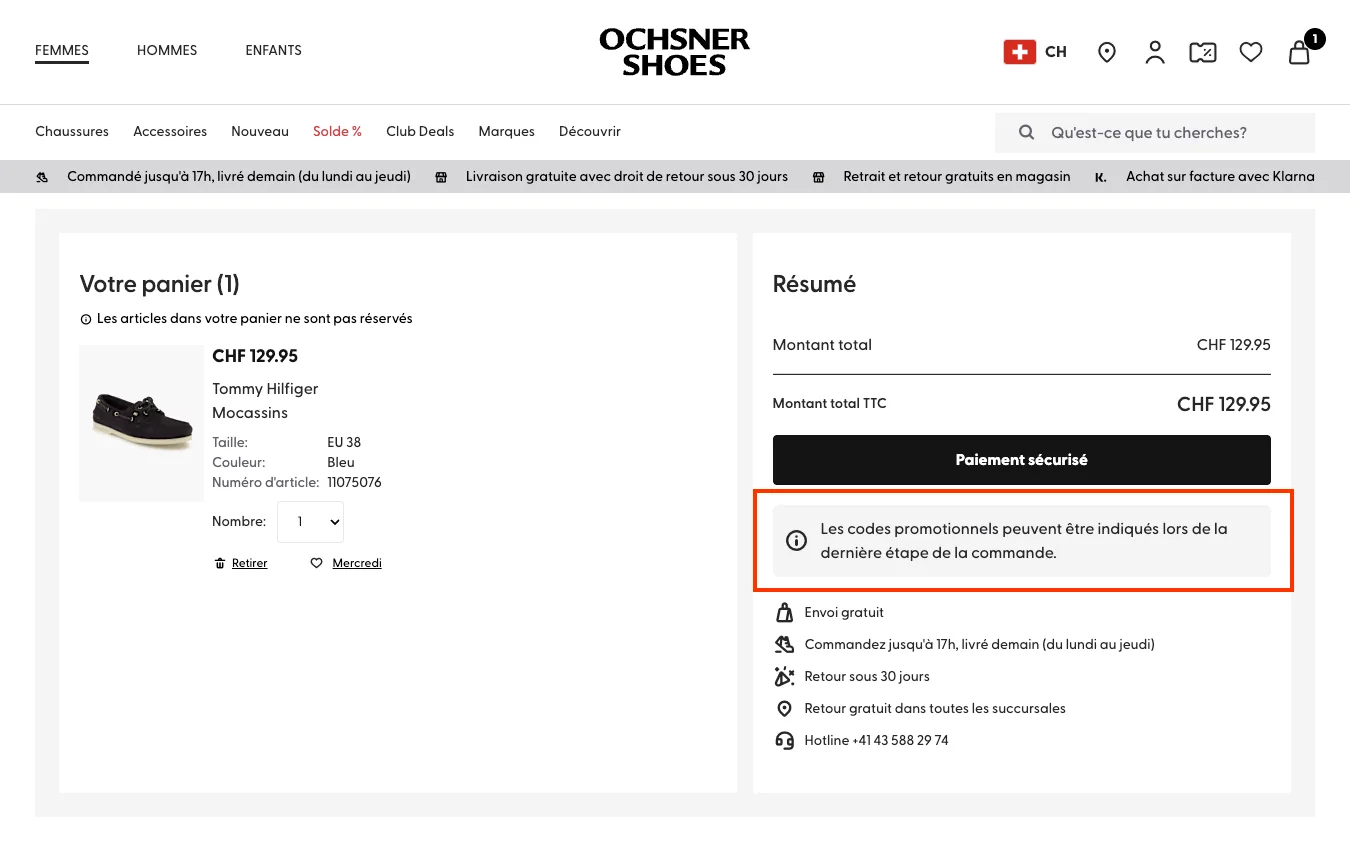Open the store locator pin icon
Viewport: 1350px width, 852px height.
tap(1107, 52)
